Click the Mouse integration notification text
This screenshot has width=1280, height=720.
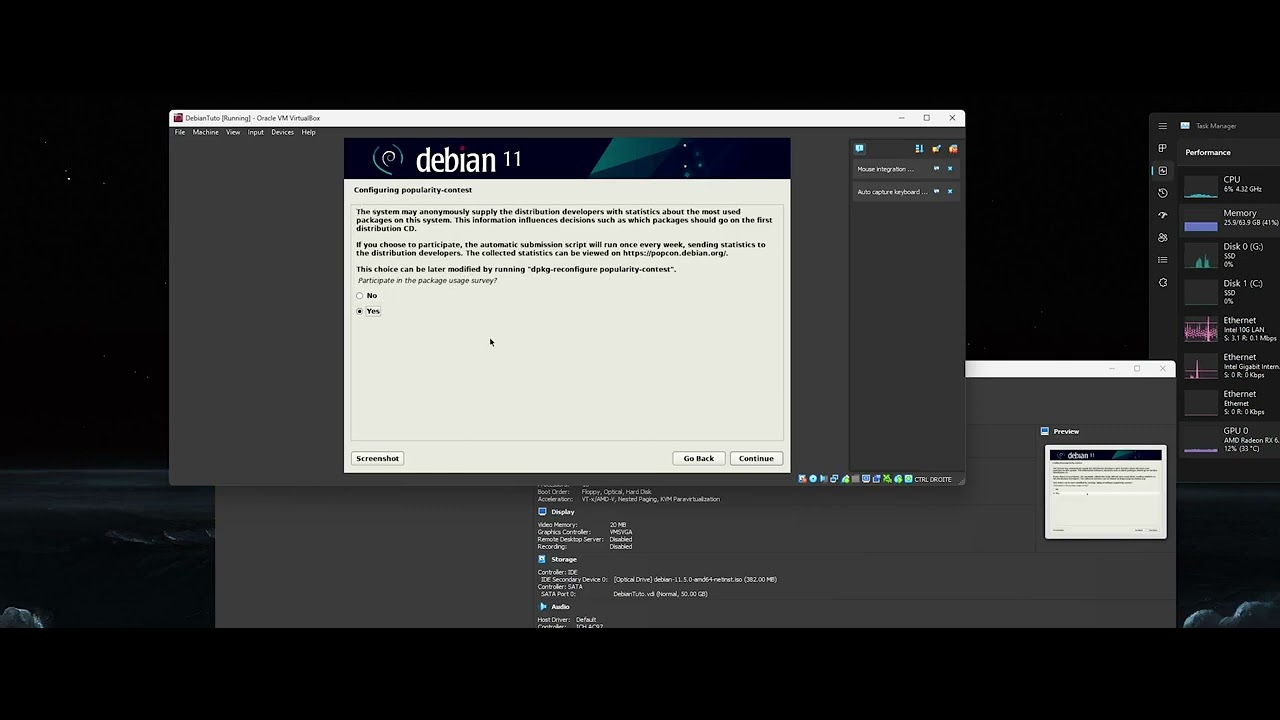[886, 169]
